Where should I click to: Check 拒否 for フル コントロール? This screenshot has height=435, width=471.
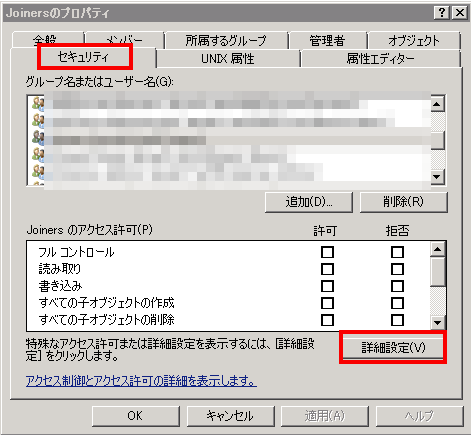coord(397,252)
